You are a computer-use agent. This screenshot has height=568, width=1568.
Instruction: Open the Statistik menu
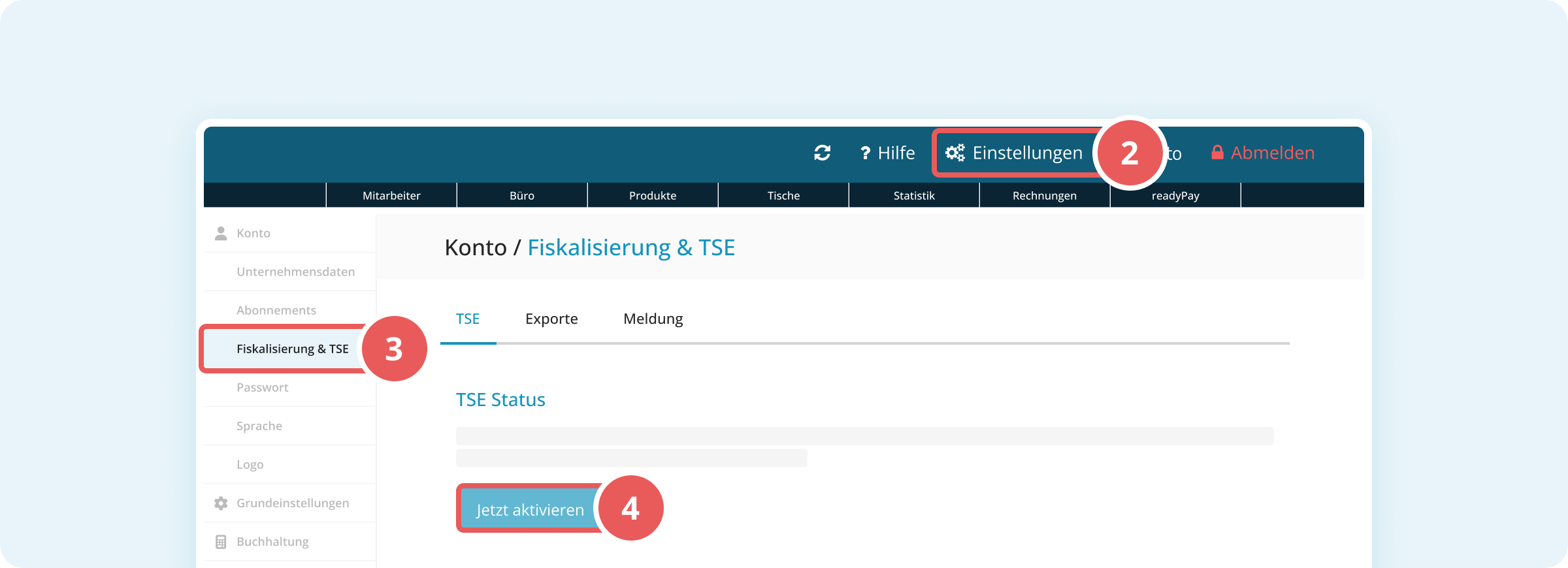(914, 195)
